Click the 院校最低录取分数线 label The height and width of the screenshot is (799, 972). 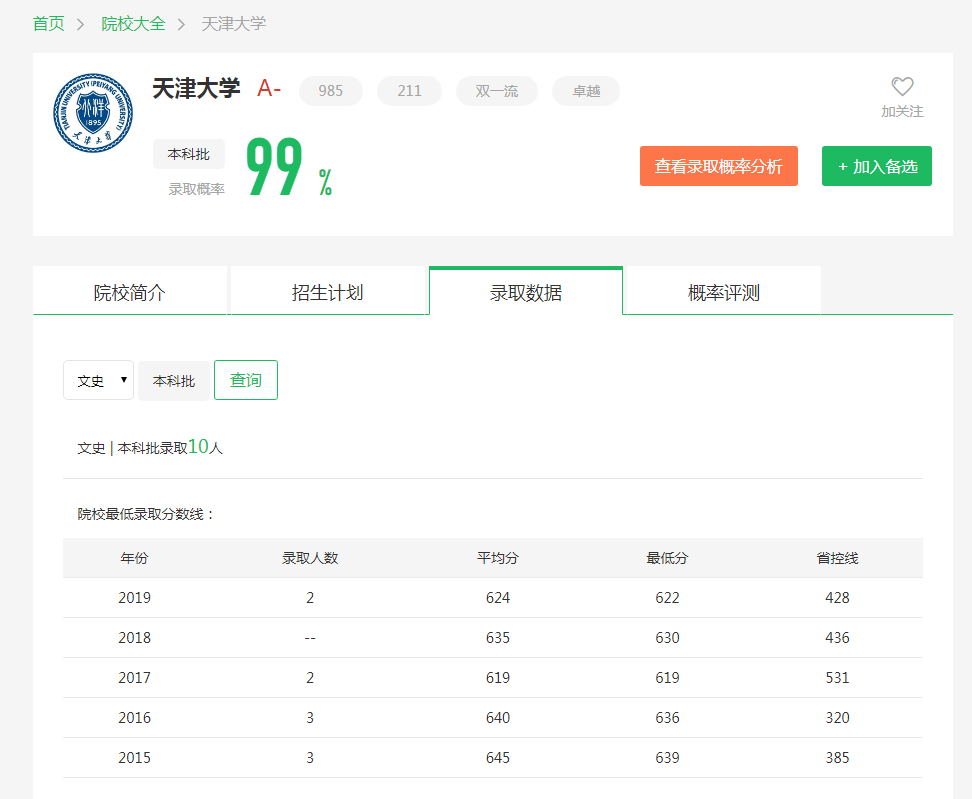pos(146,514)
